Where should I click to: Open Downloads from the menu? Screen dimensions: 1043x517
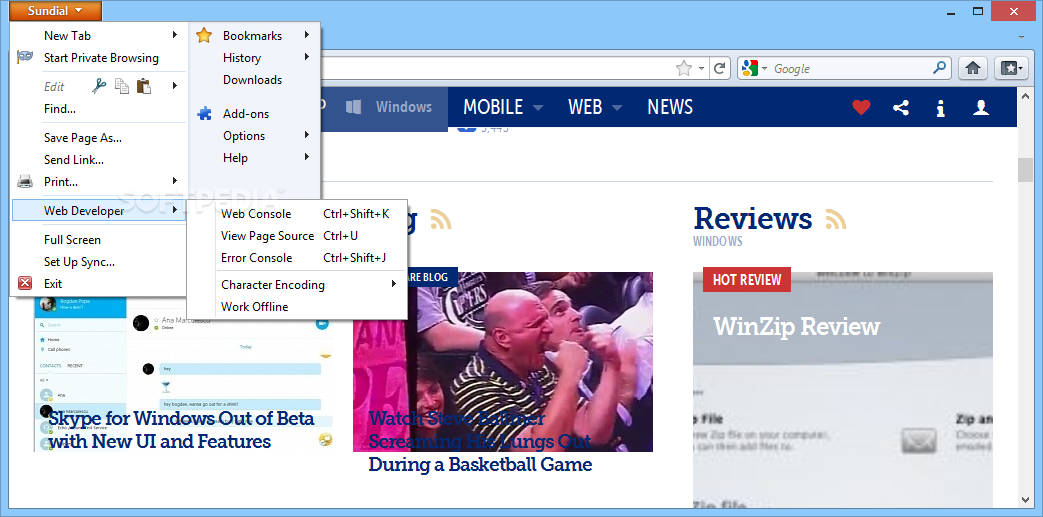(253, 80)
